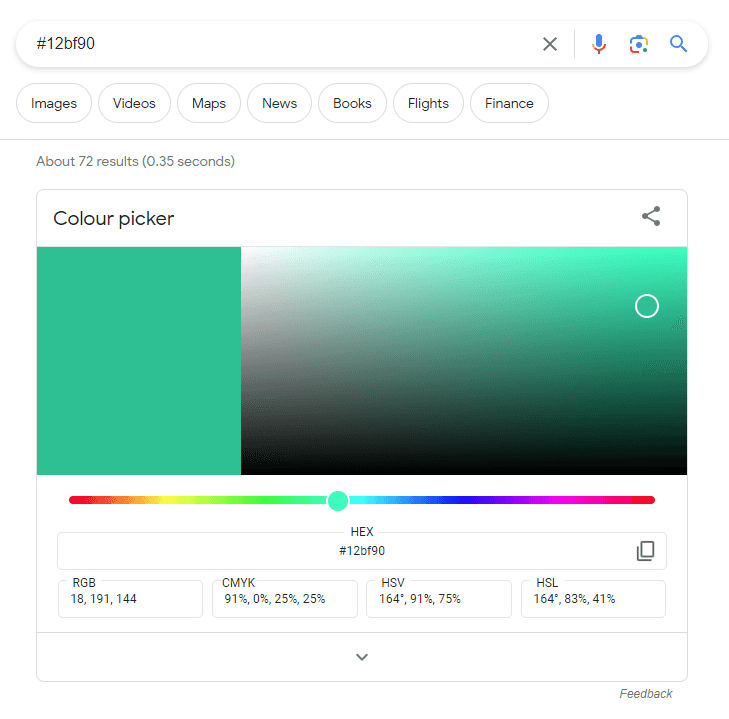729x719 pixels.
Task: Start voice search with the microphone icon
Action: 599,44
